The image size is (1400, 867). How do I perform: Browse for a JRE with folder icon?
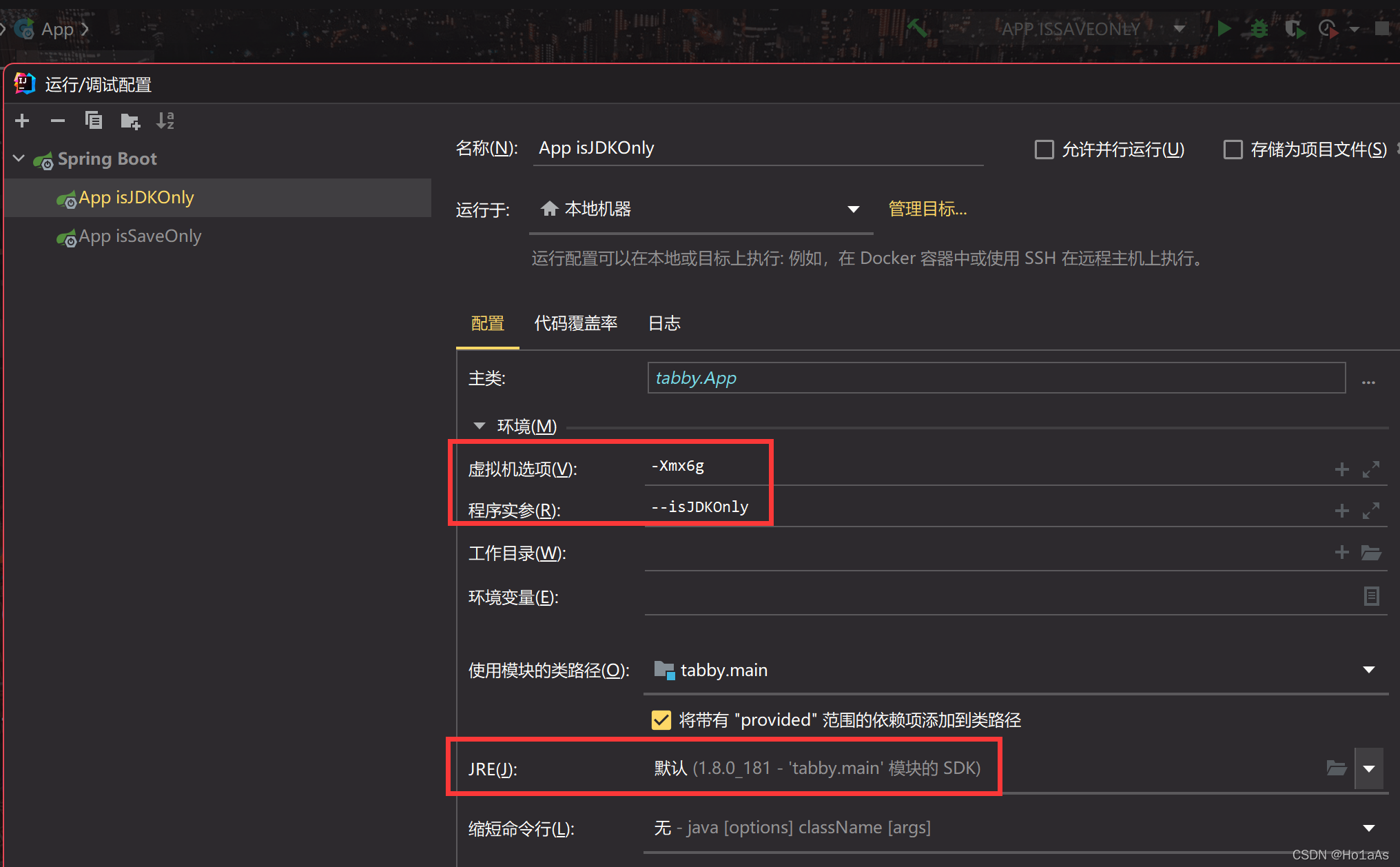pyautogui.click(x=1335, y=768)
